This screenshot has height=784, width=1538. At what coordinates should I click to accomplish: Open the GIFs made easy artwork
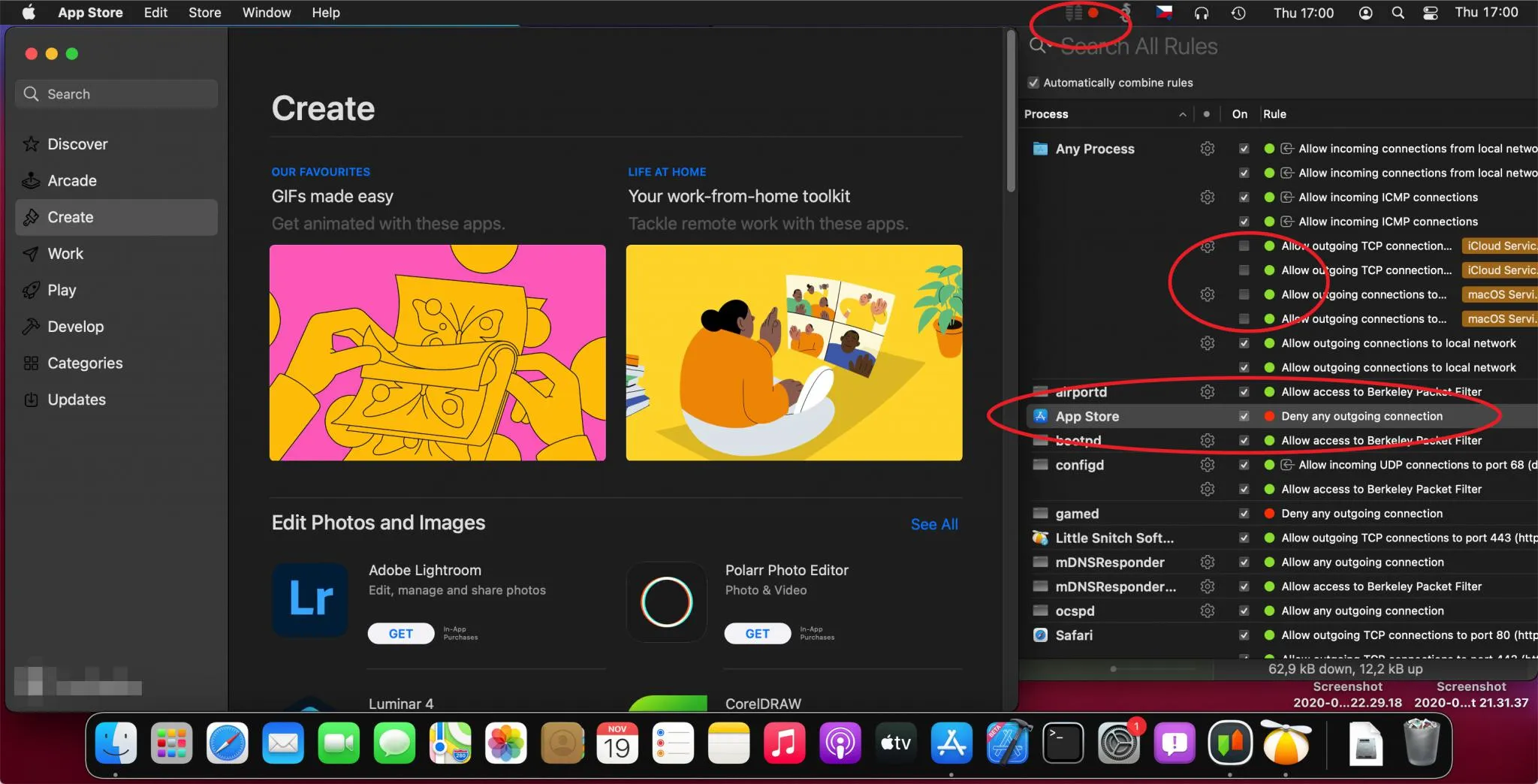(438, 353)
